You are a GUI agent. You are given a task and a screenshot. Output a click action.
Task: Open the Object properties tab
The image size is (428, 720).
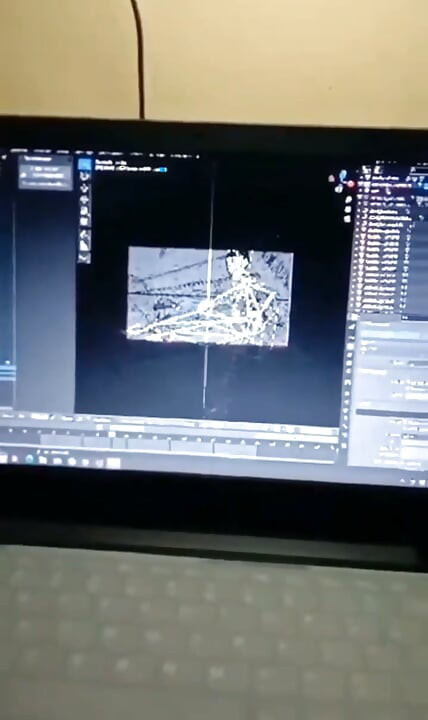point(347,382)
